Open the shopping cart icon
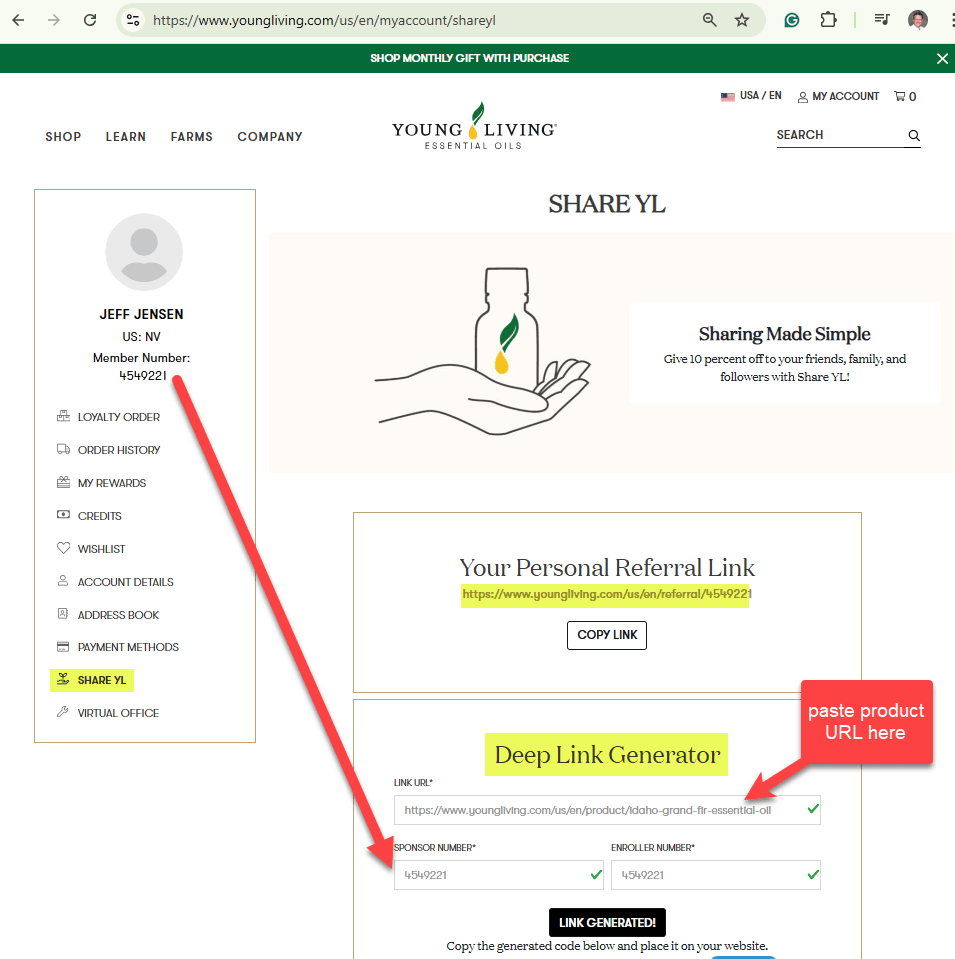 click(899, 96)
